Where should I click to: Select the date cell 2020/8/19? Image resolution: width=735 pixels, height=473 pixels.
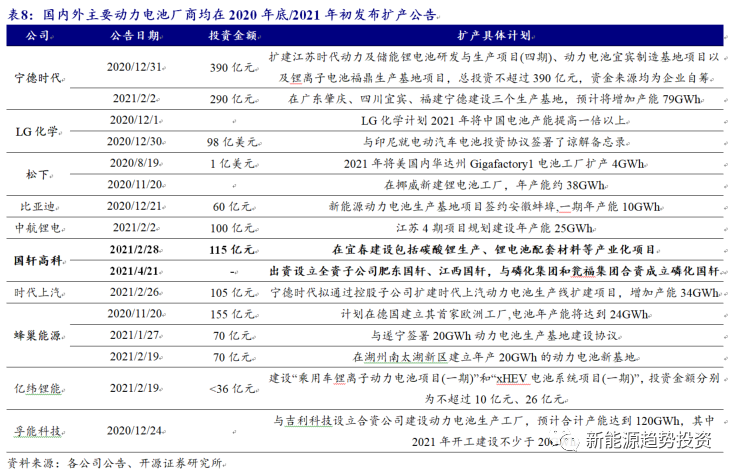[x=135, y=163]
